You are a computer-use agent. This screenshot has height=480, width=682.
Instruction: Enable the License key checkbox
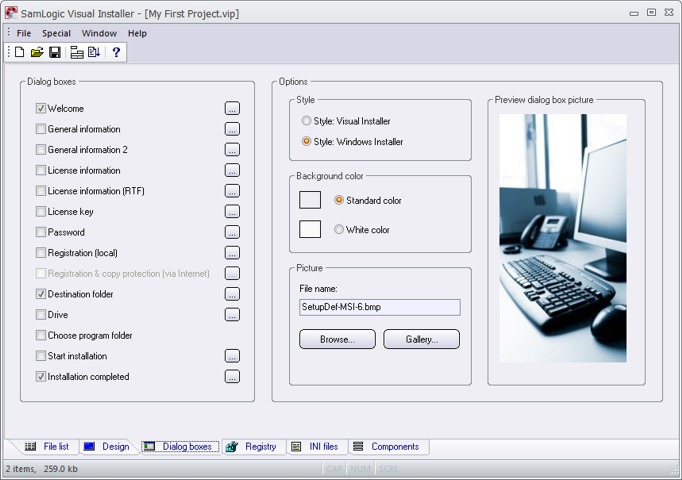(x=40, y=211)
